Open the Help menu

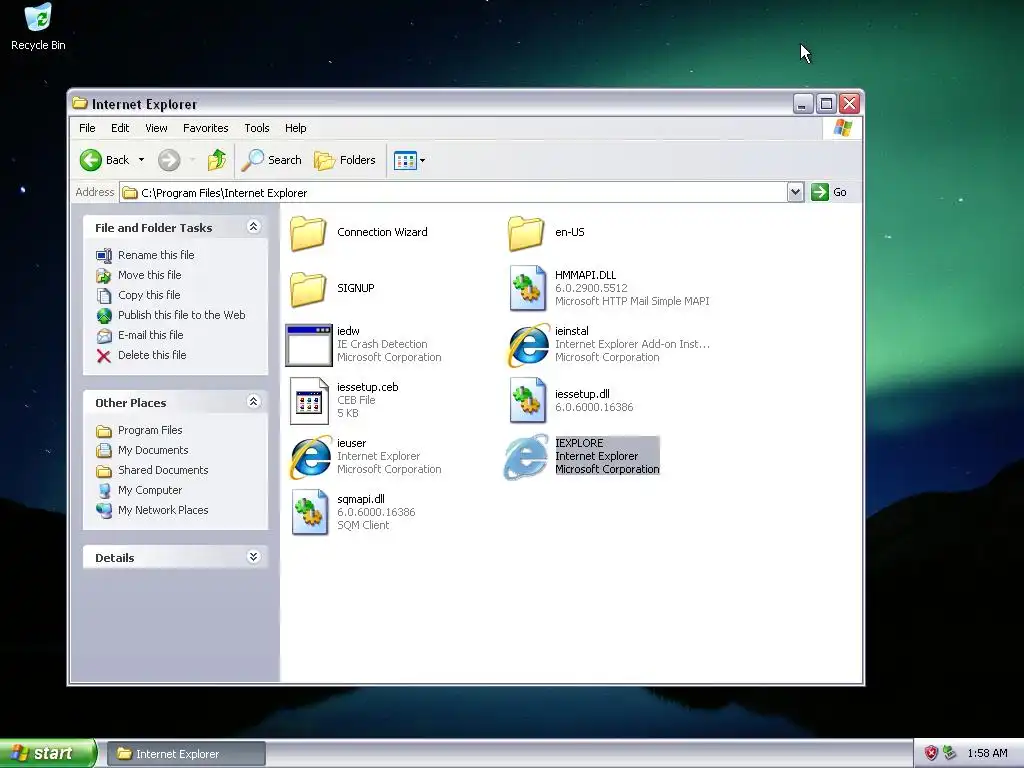(x=295, y=128)
